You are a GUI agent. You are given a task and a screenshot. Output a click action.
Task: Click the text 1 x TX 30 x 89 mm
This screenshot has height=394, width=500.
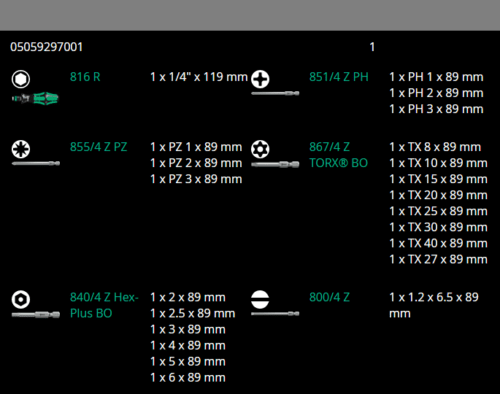438,227
